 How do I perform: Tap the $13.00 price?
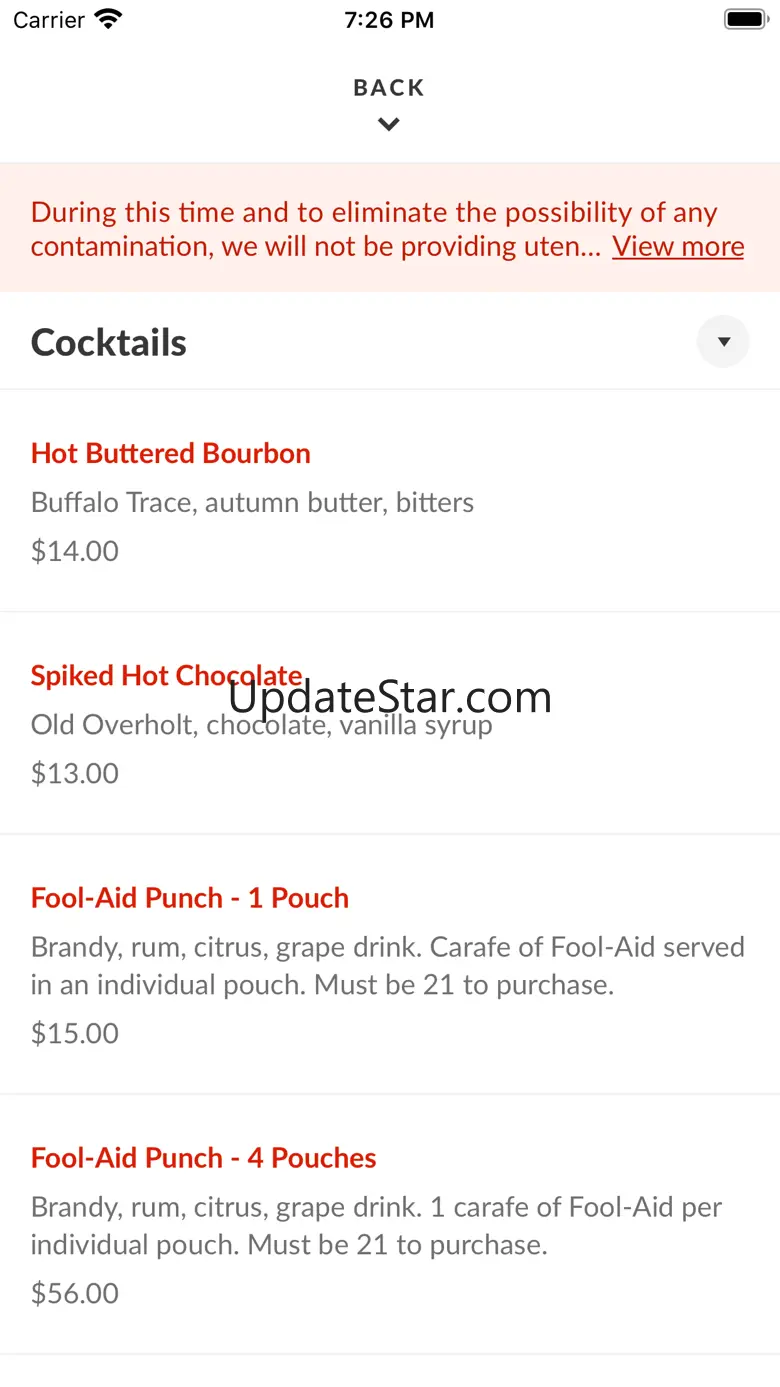click(x=75, y=773)
